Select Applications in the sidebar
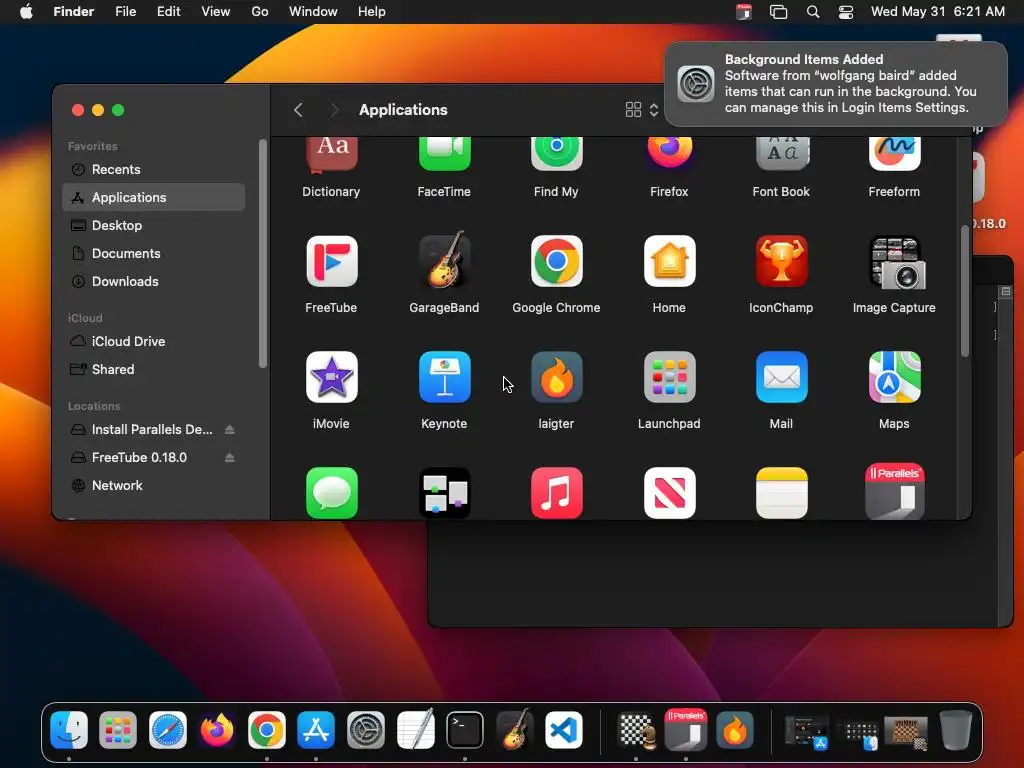Image resolution: width=1024 pixels, height=768 pixels. coord(153,197)
